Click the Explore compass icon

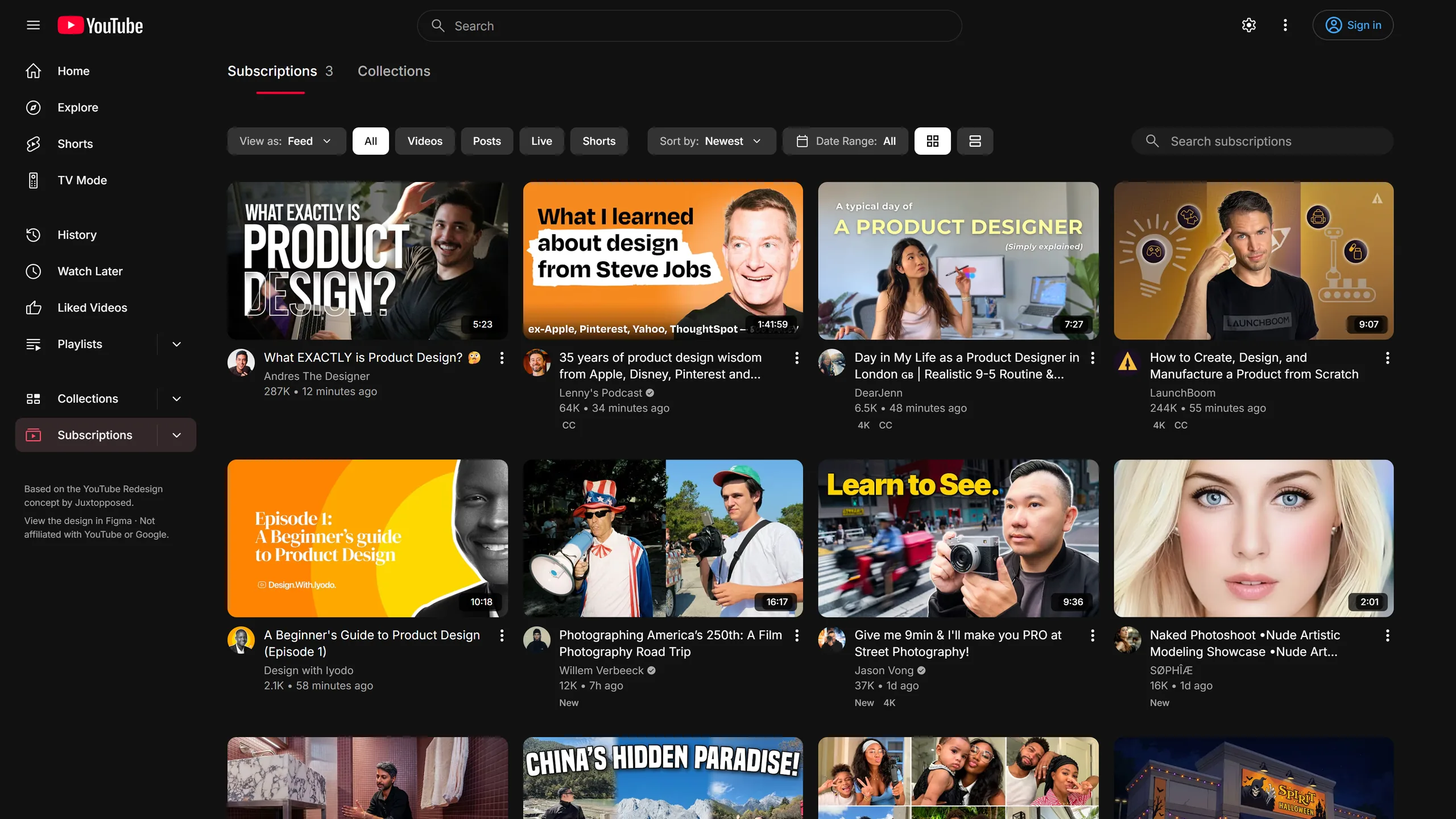coord(33,107)
